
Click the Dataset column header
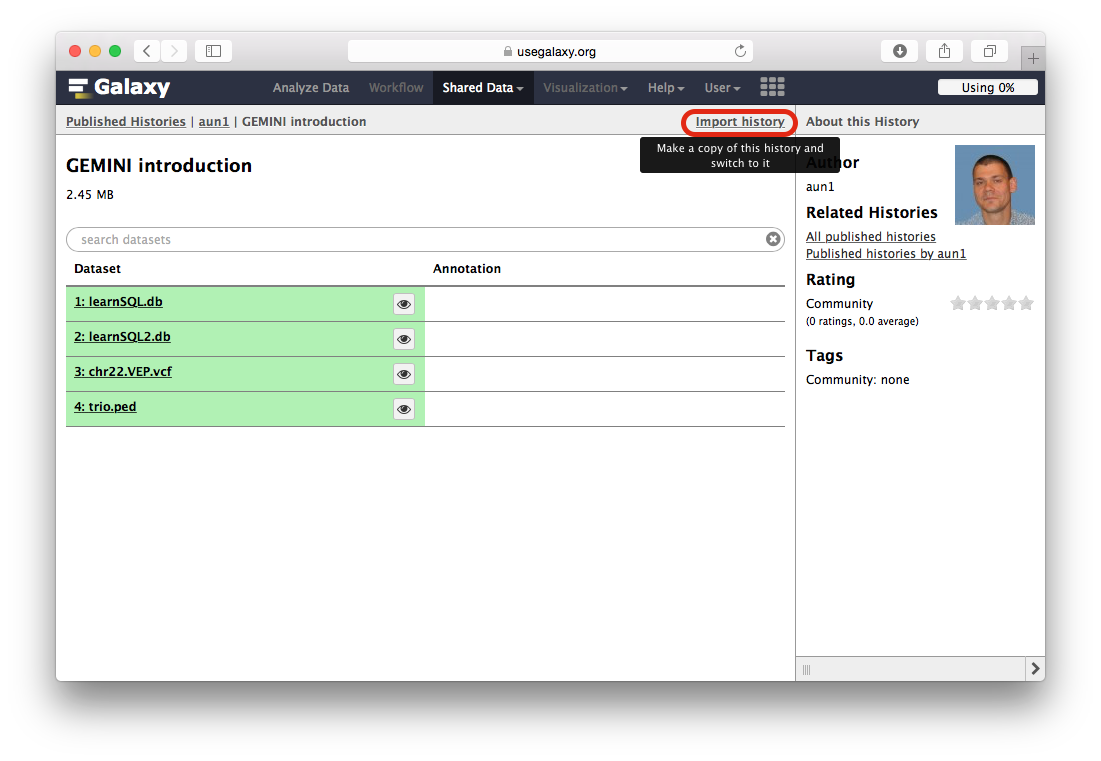tap(98, 268)
